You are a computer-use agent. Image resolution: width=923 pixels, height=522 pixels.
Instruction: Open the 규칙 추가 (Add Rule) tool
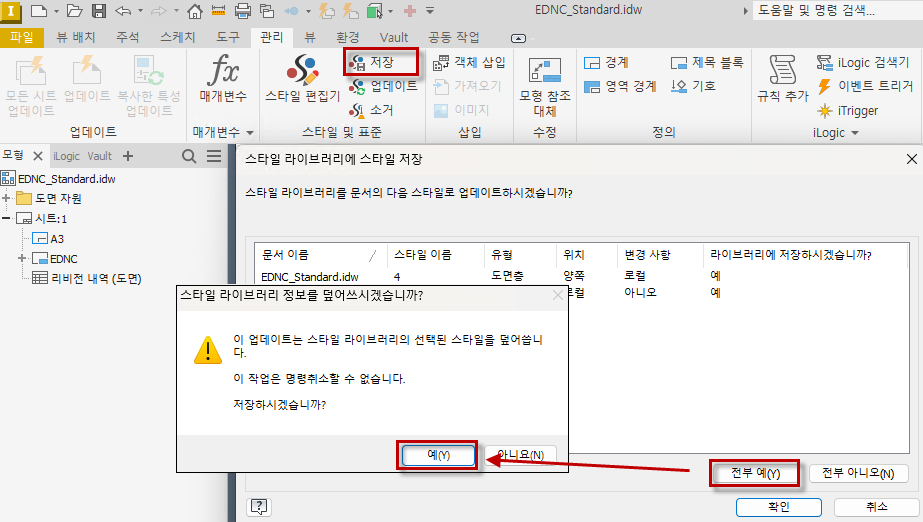point(782,72)
